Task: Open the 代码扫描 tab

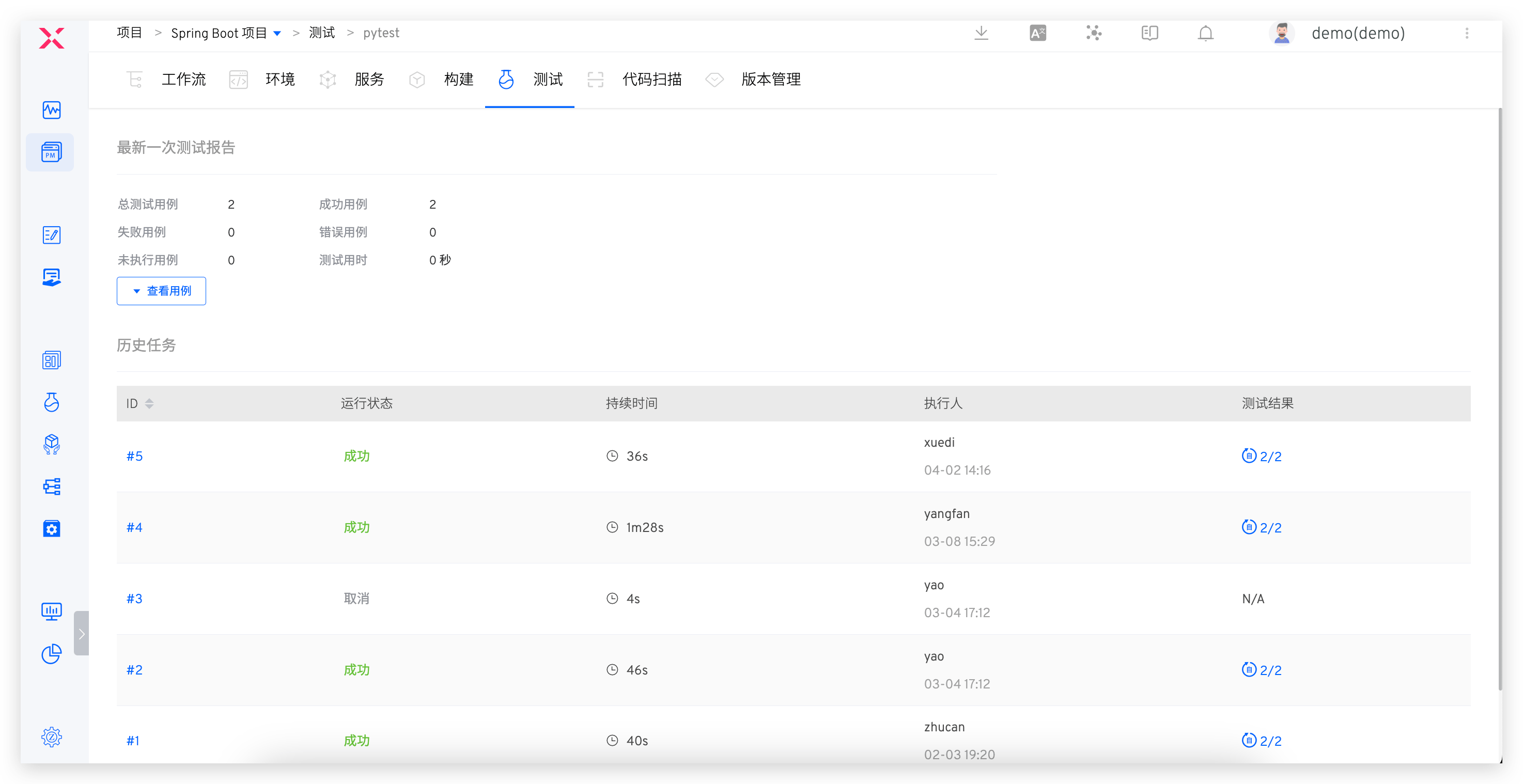Action: coord(652,79)
